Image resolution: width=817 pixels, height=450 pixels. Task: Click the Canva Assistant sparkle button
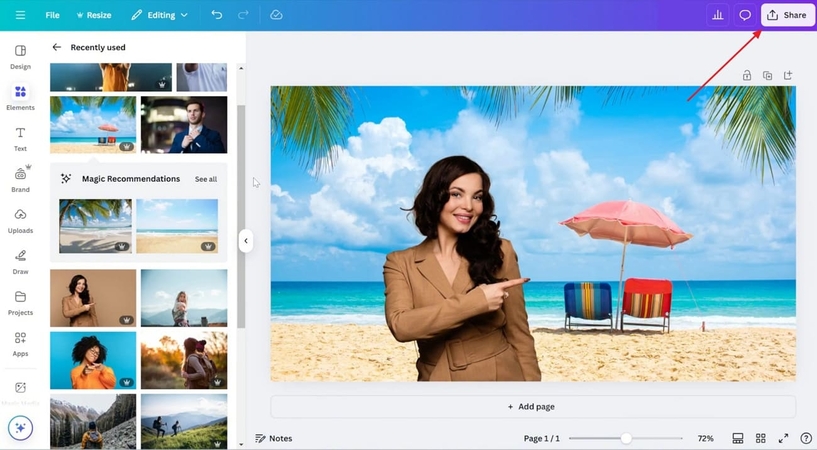point(20,428)
